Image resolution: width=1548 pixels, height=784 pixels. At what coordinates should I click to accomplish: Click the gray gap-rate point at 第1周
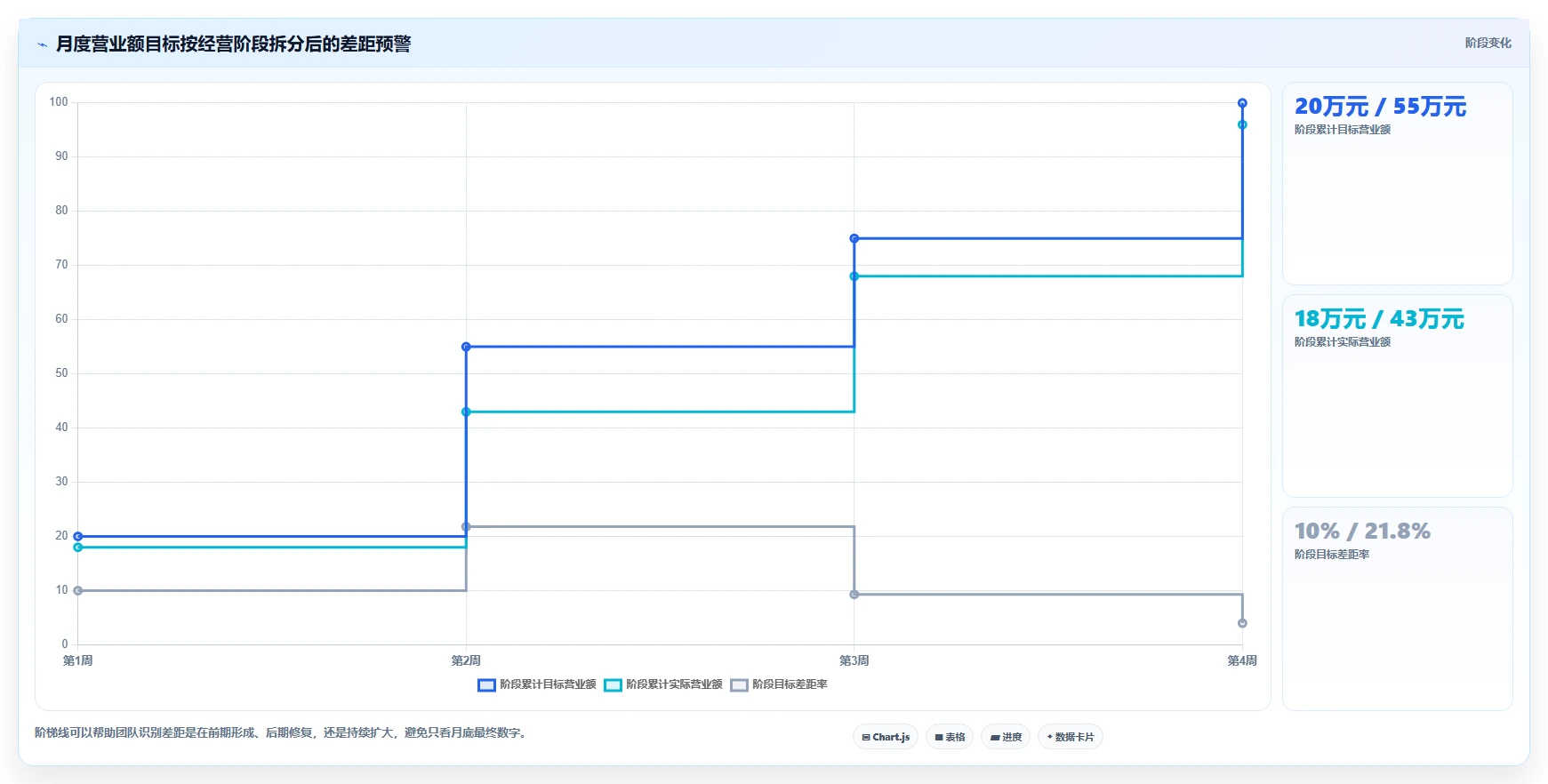(78, 590)
